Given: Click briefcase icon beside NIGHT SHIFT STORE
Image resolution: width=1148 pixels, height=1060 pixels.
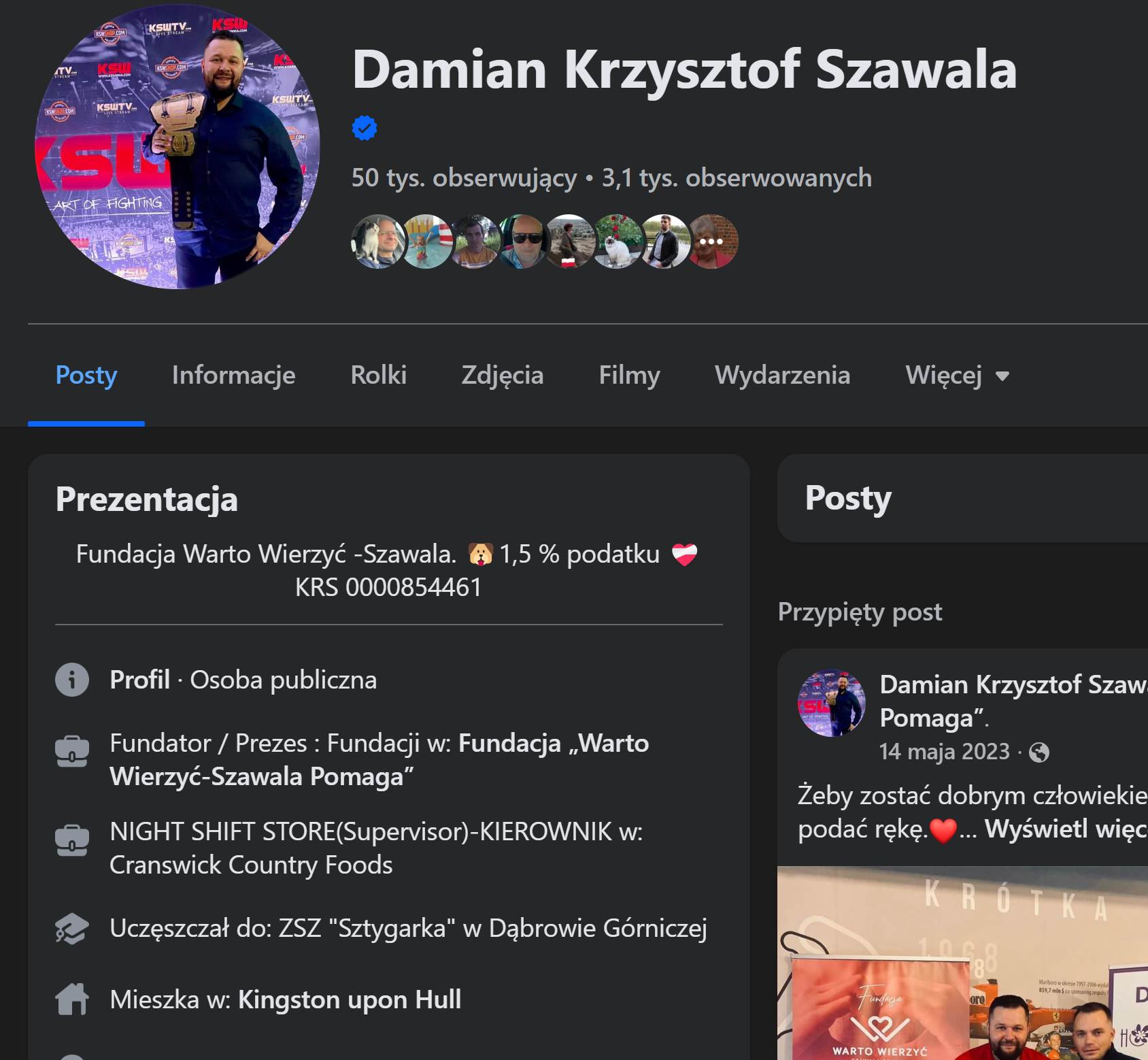Looking at the screenshot, I should [x=72, y=840].
